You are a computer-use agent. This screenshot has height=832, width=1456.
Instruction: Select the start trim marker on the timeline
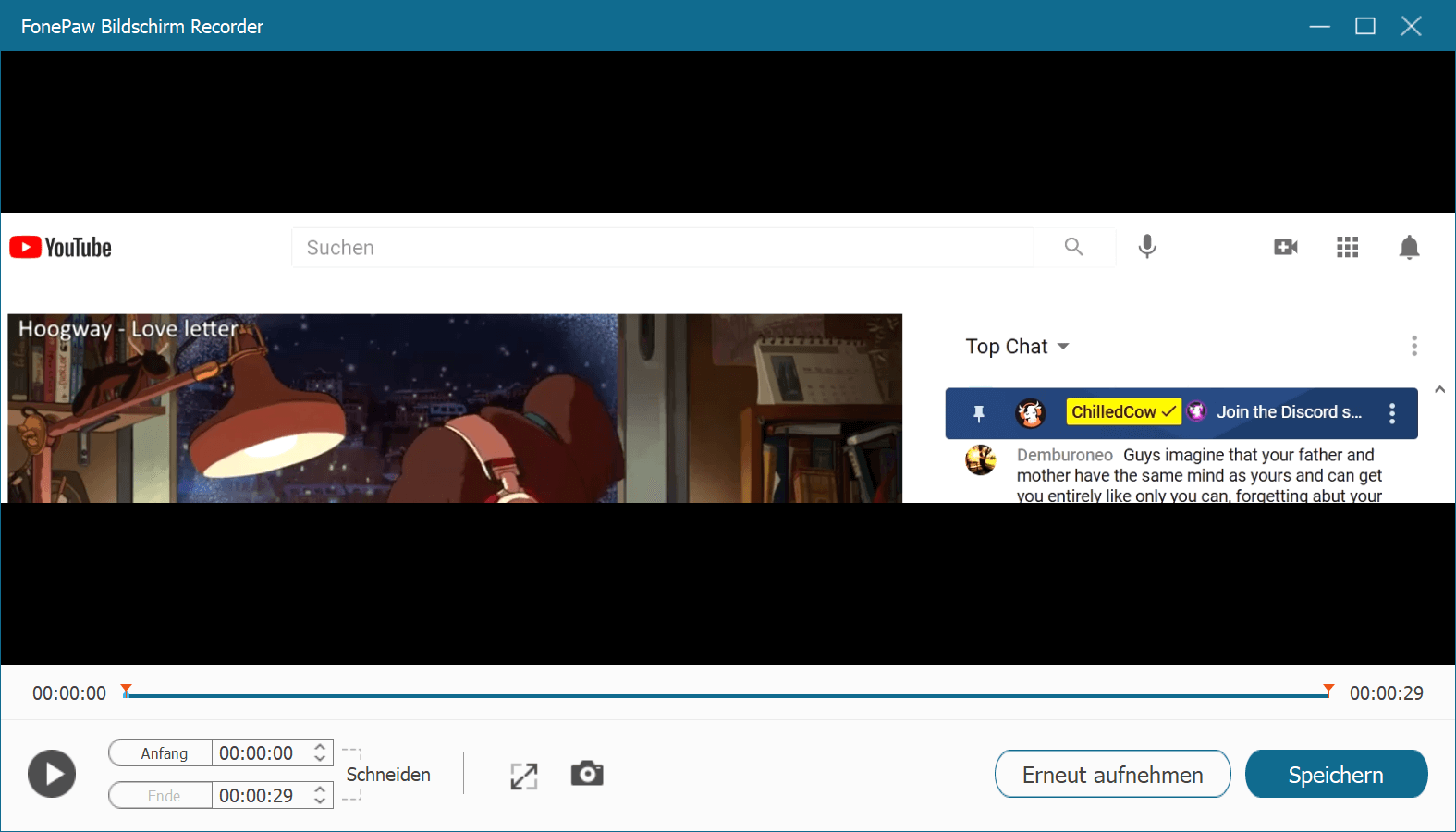click(127, 690)
